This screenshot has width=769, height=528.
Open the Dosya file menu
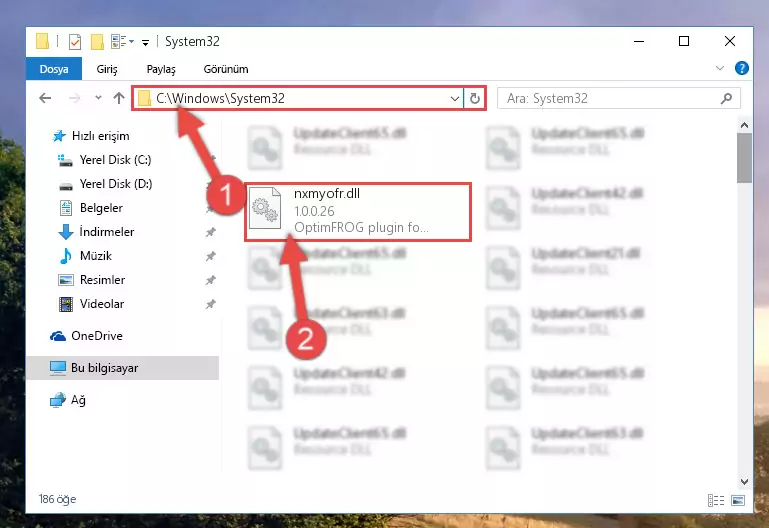(54, 69)
